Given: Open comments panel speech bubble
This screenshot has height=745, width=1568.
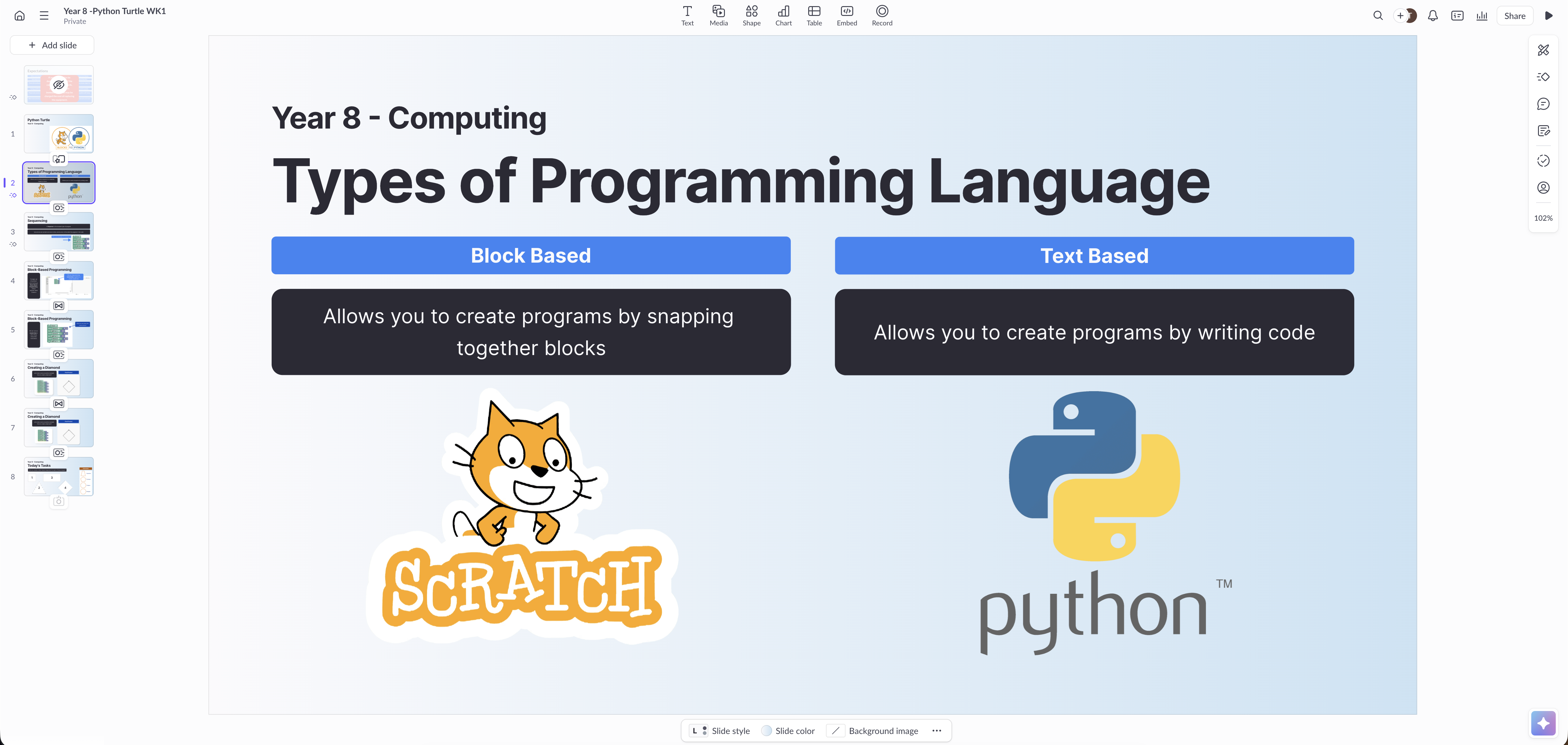Looking at the screenshot, I should click(x=1543, y=104).
